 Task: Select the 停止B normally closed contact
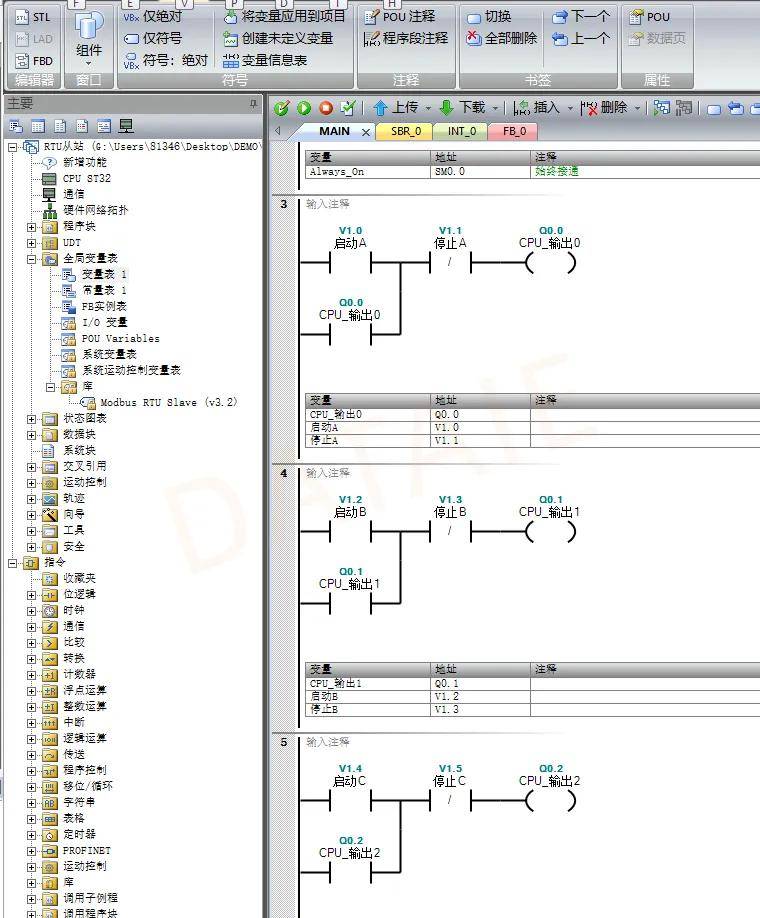[x=450, y=532]
